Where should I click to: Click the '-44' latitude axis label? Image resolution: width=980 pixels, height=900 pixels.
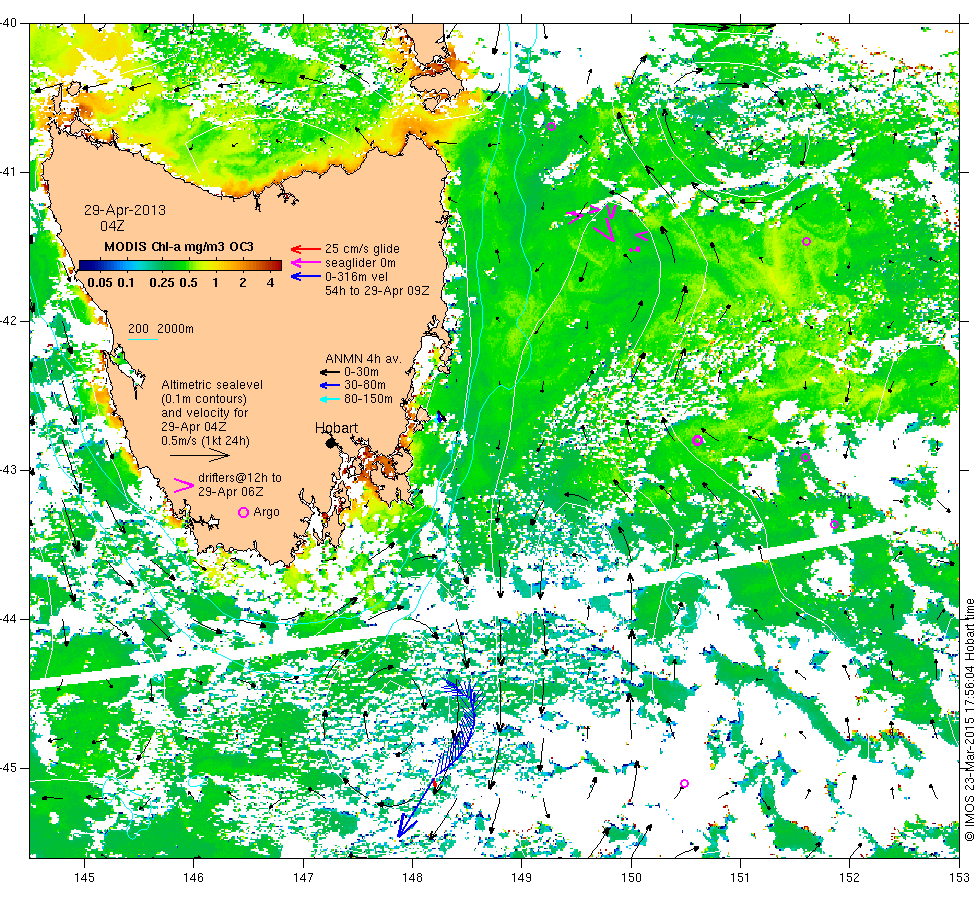pos(9,619)
